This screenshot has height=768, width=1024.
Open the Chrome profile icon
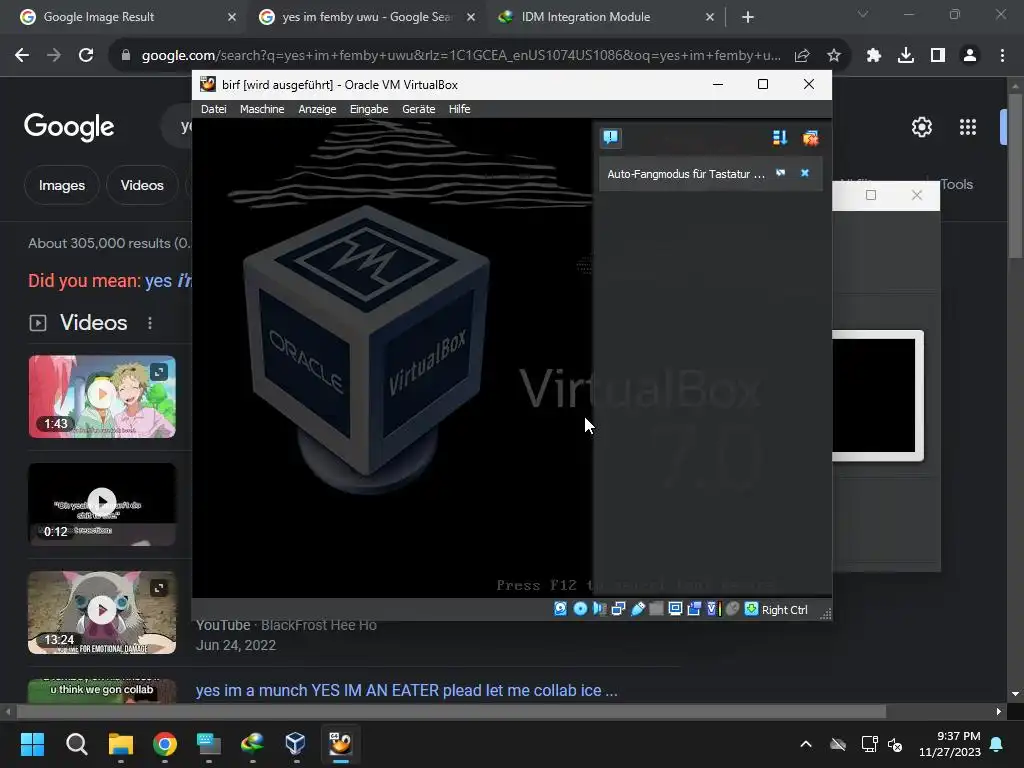click(x=970, y=56)
